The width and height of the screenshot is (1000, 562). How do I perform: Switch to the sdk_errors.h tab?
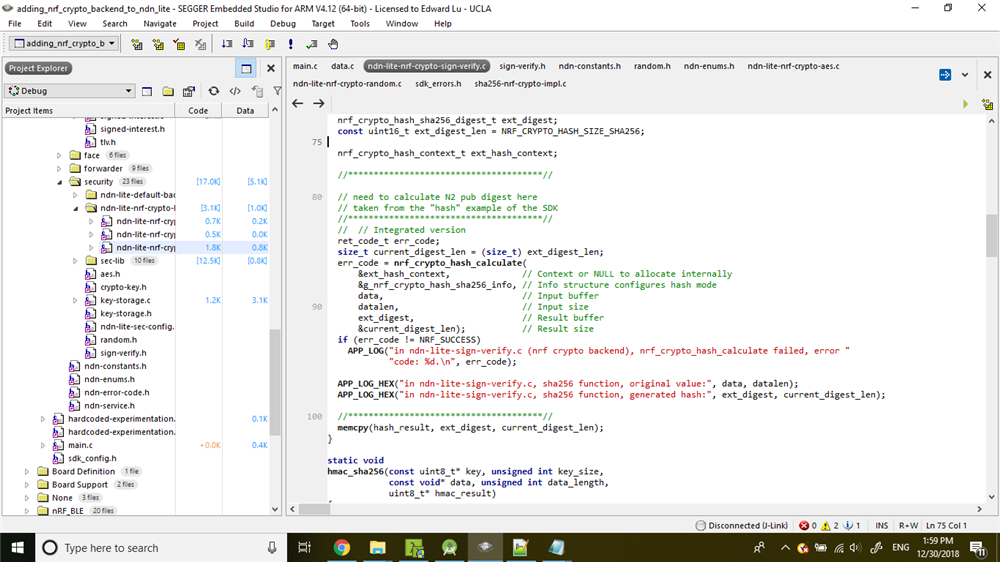[x=438, y=84]
